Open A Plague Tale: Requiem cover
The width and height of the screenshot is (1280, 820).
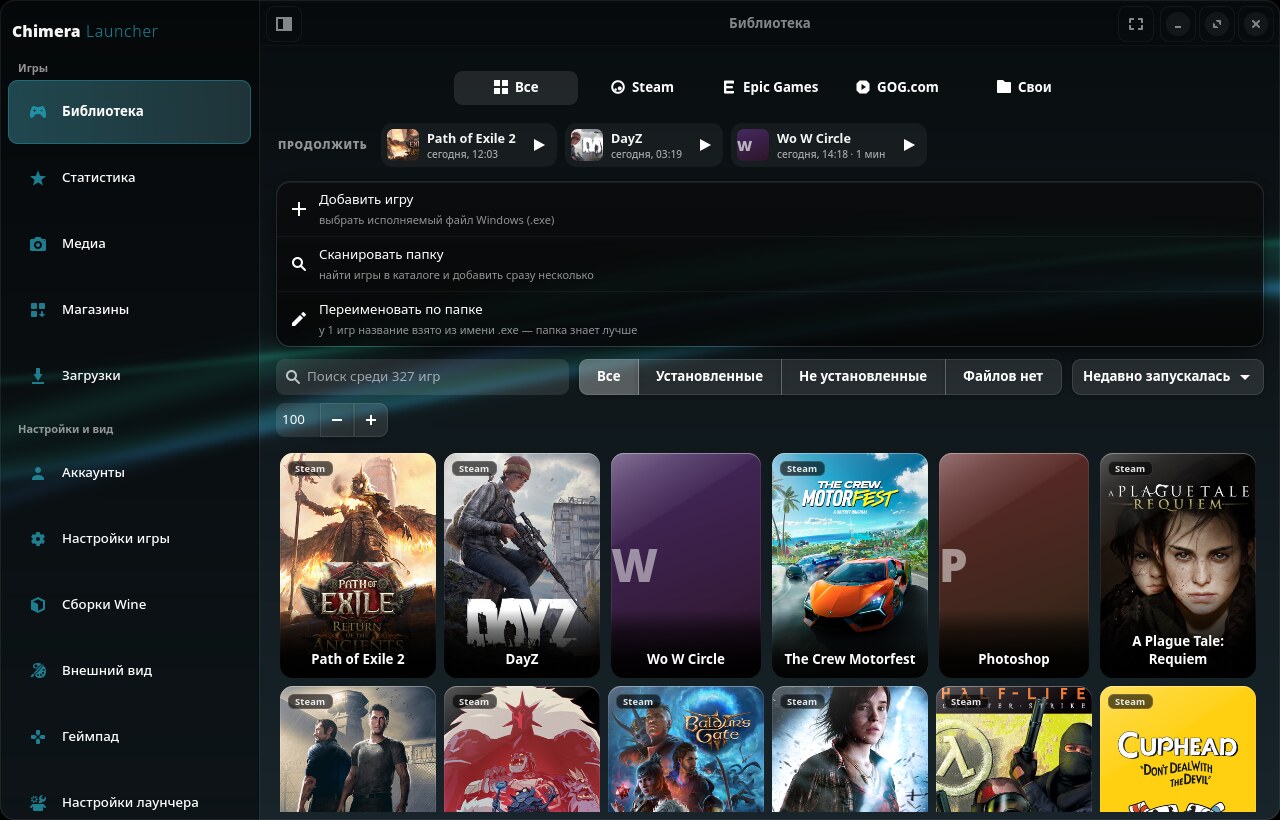(x=1178, y=565)
